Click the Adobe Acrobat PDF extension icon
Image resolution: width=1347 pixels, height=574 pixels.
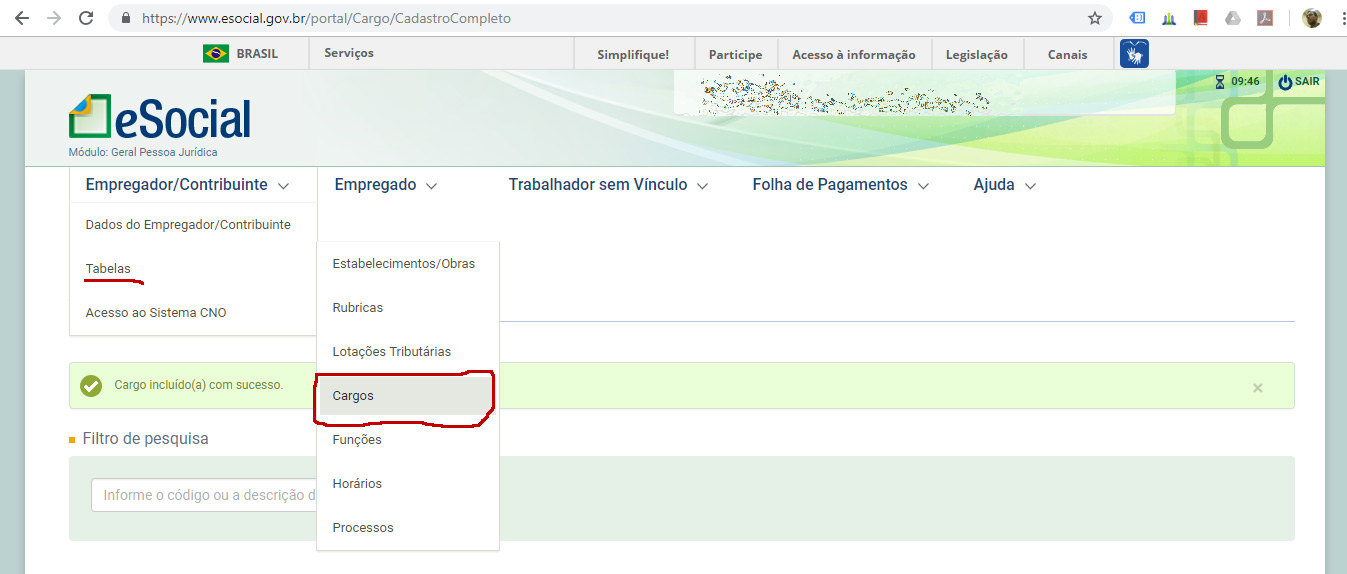1265,18
